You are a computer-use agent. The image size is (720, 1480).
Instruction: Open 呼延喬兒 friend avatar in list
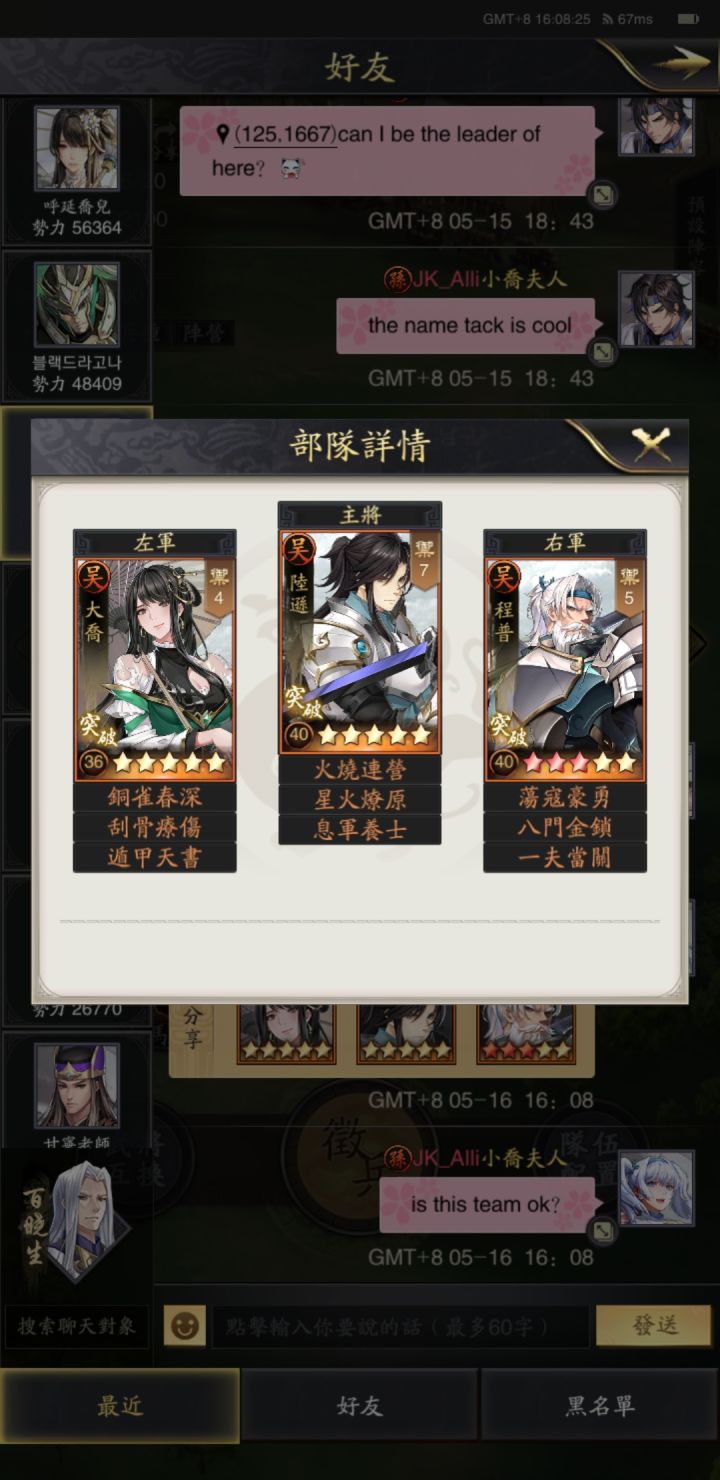[77, 148]
